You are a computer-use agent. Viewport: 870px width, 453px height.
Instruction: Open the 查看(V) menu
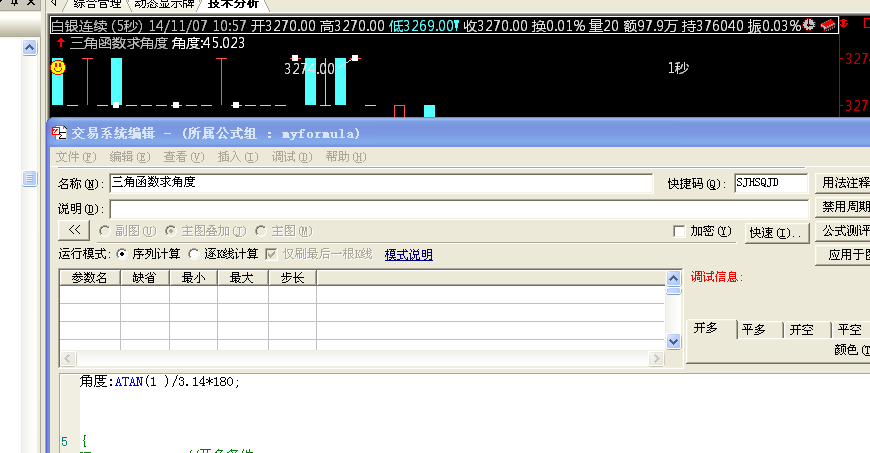[184, 157]
